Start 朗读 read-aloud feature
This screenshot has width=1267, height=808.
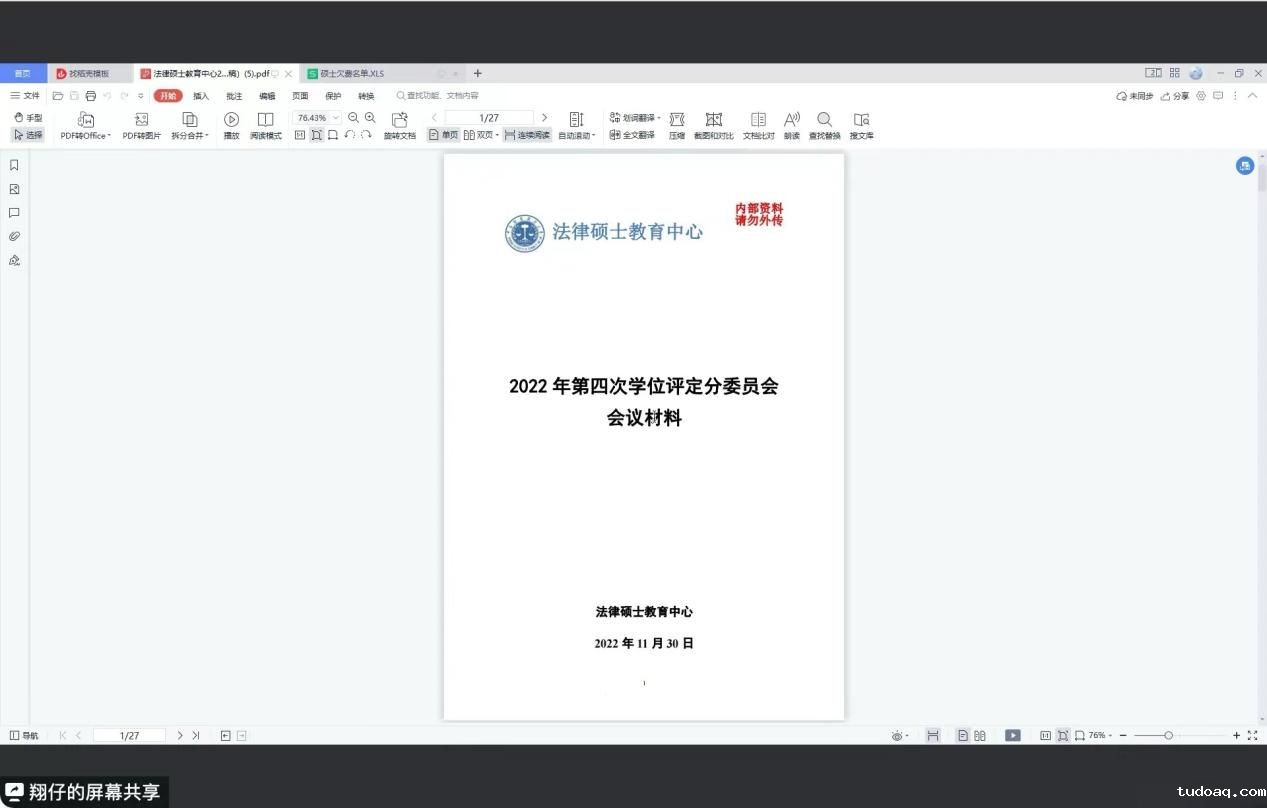[791, 120]
